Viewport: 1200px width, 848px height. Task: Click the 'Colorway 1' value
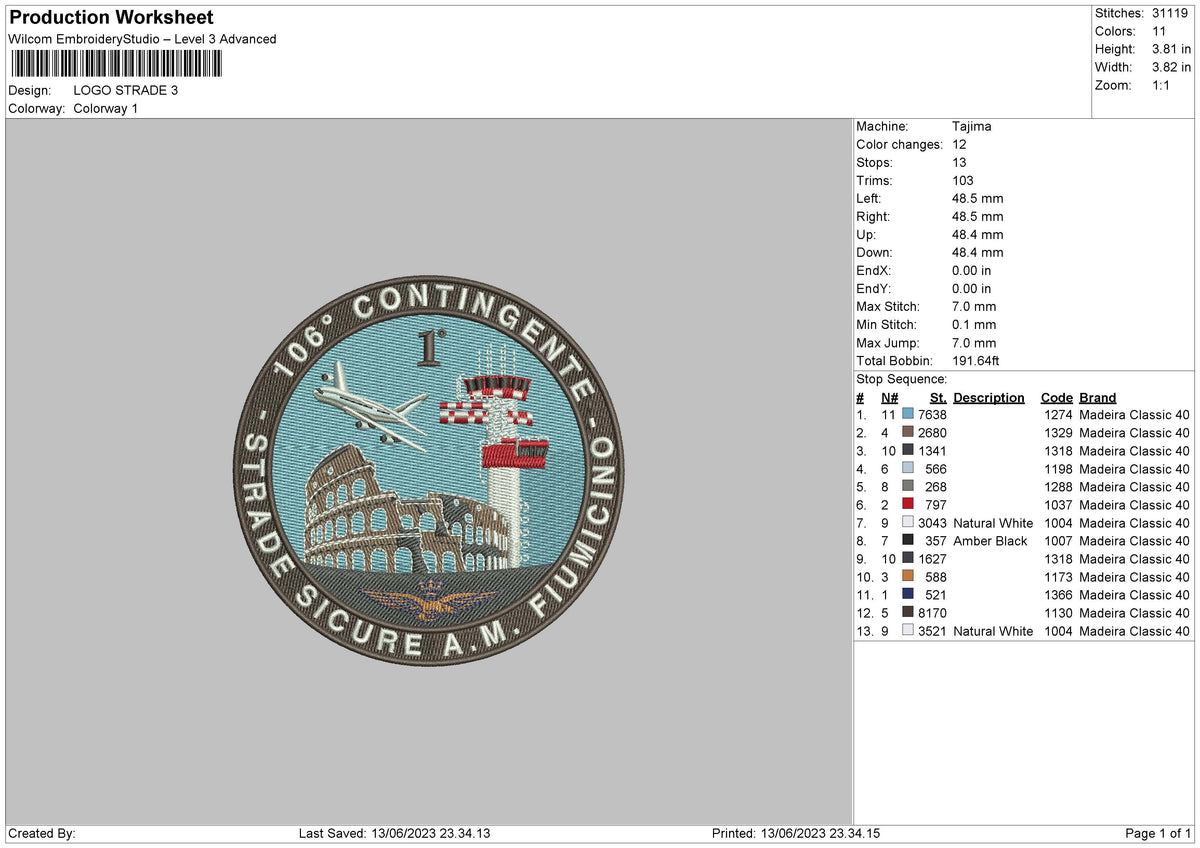pyautogui.click(x=106, y=108)
